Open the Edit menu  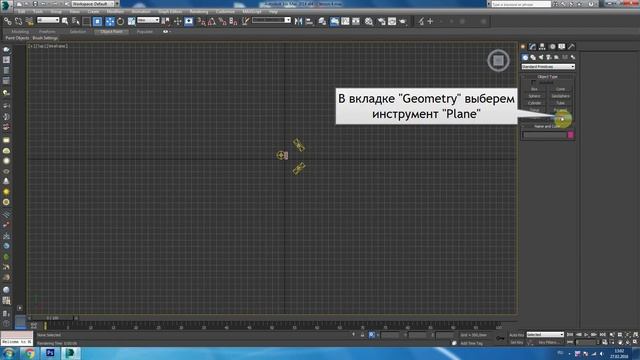[21, 12]
